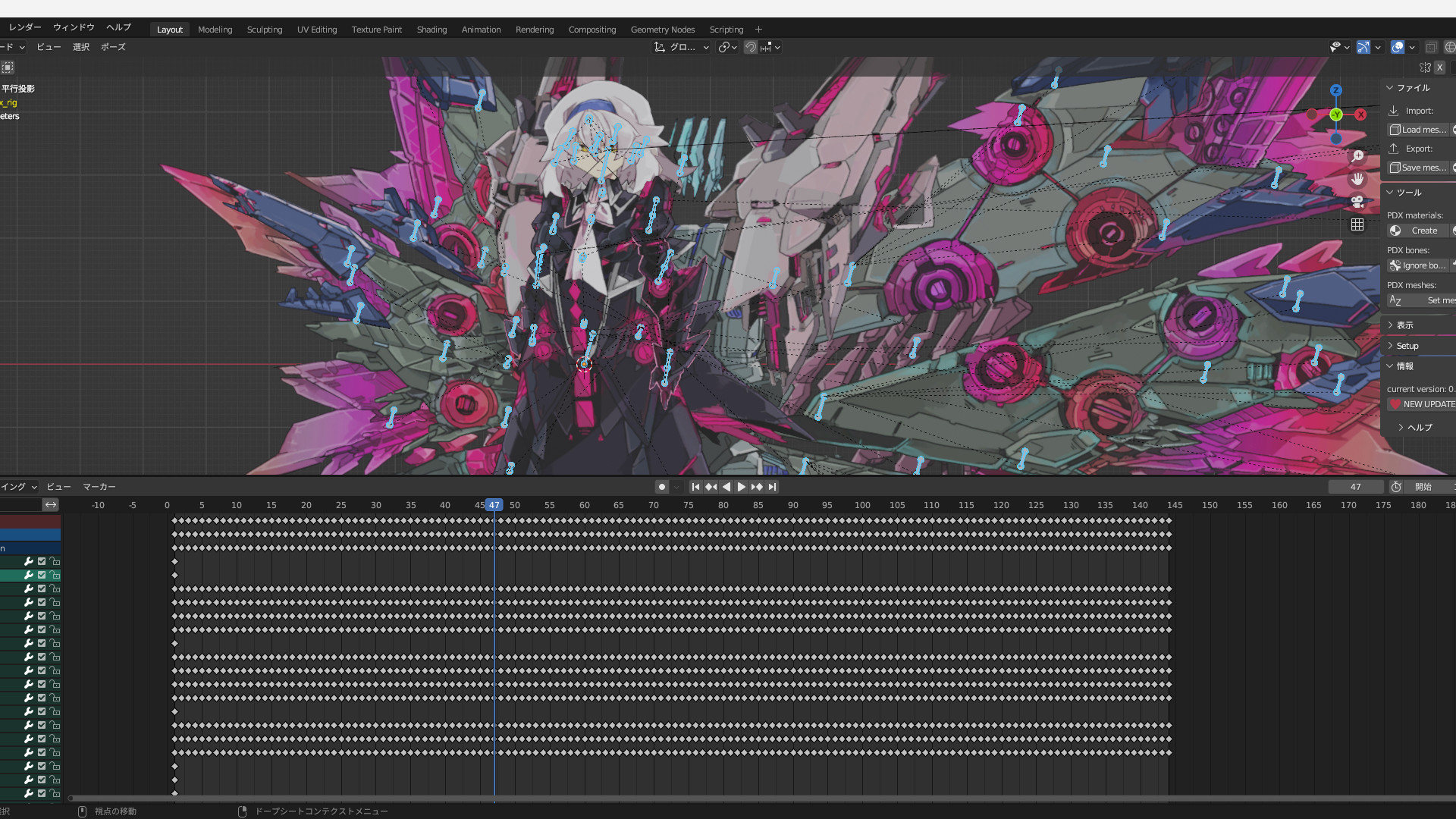This screenshot has height=819, width=1456.
Task: Play the animation forward
Action: tap(741, 487)
